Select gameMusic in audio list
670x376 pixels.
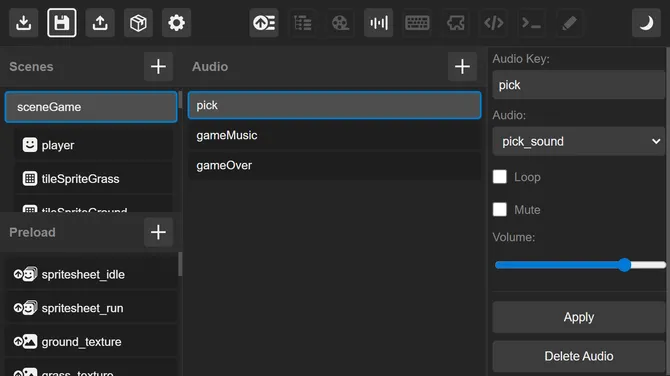coord(335,135)
